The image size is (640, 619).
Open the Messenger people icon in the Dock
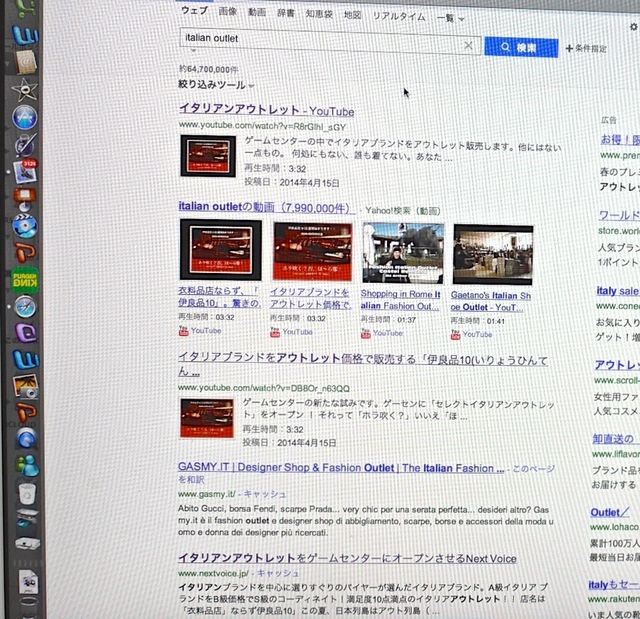click(27, 466)
